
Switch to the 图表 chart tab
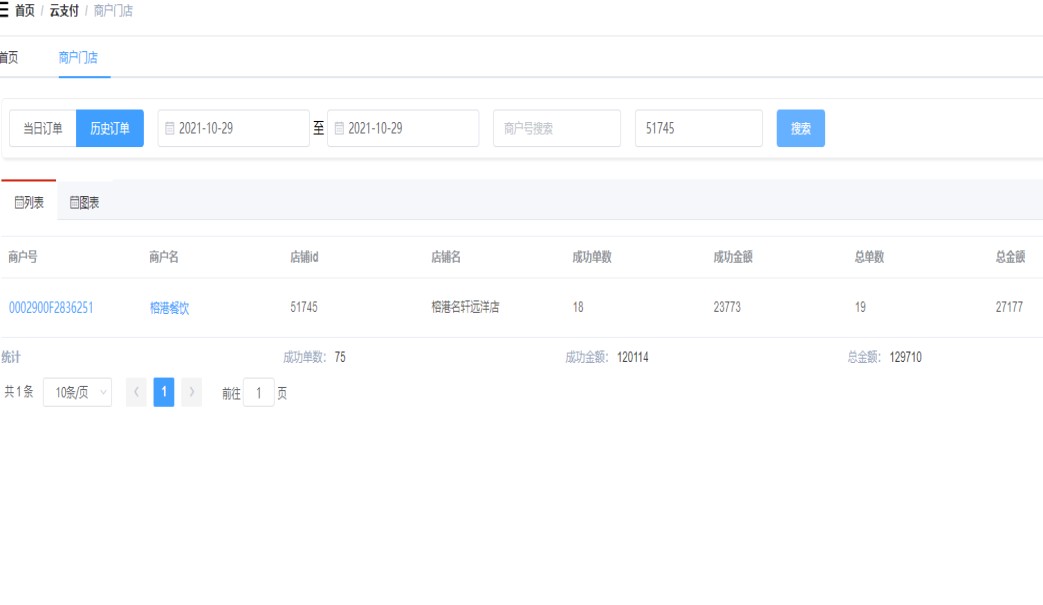(84, 203)
